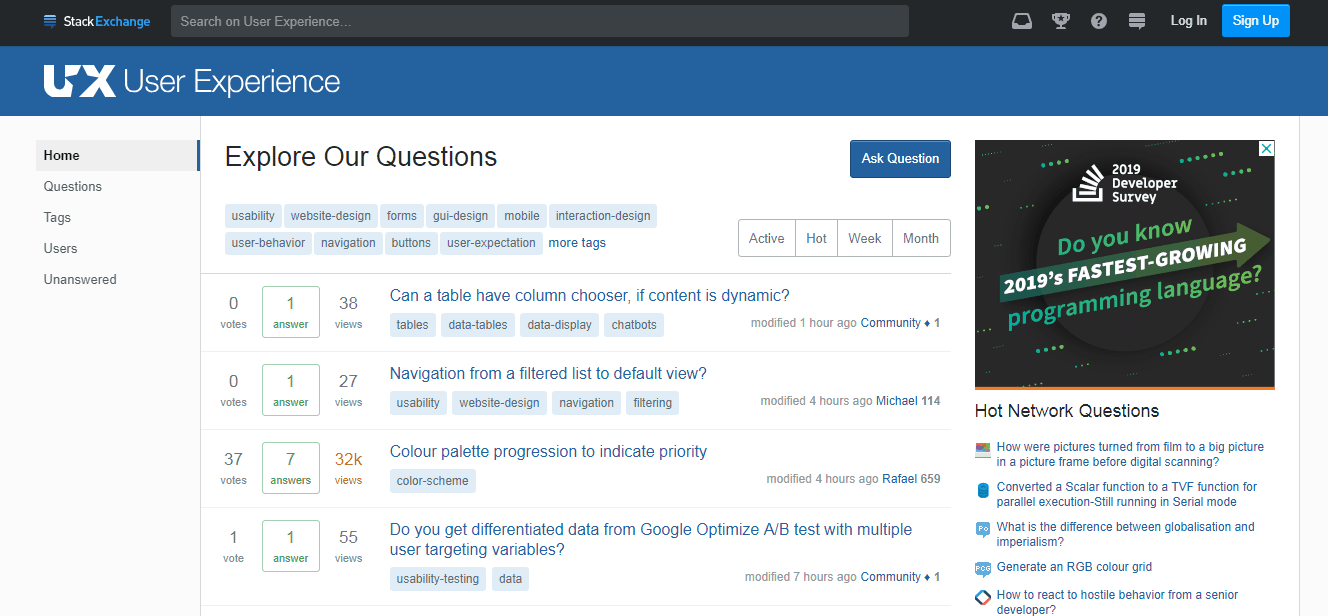Click the UX User Experience logo

pyautogui.click(x=192, y=81)
